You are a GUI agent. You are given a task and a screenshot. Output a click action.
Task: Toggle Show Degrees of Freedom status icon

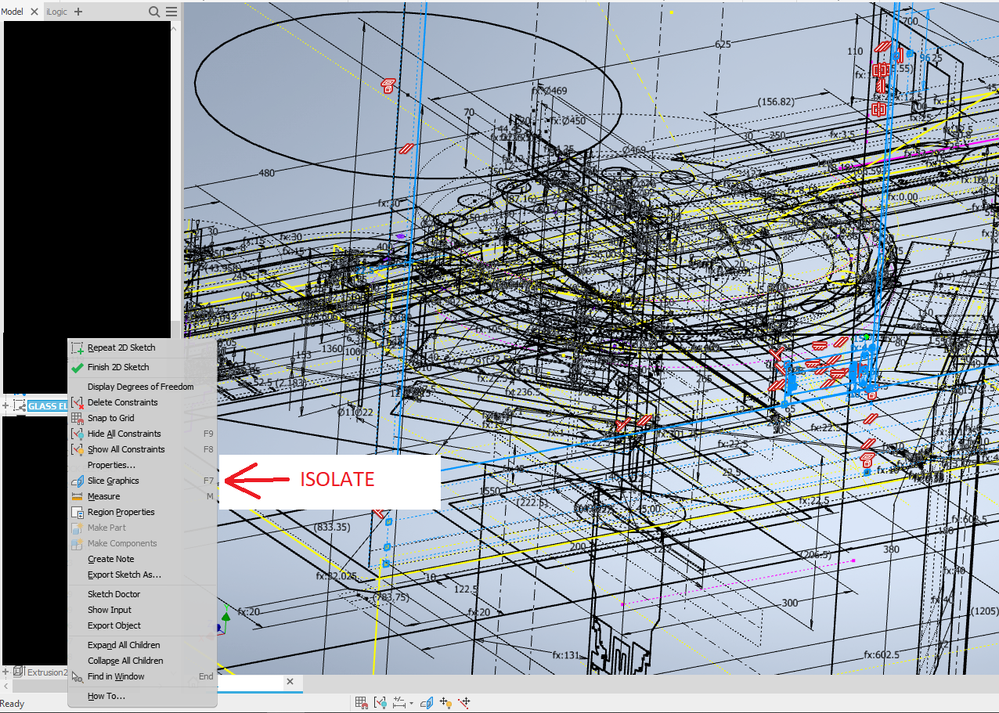pos(446,703)
